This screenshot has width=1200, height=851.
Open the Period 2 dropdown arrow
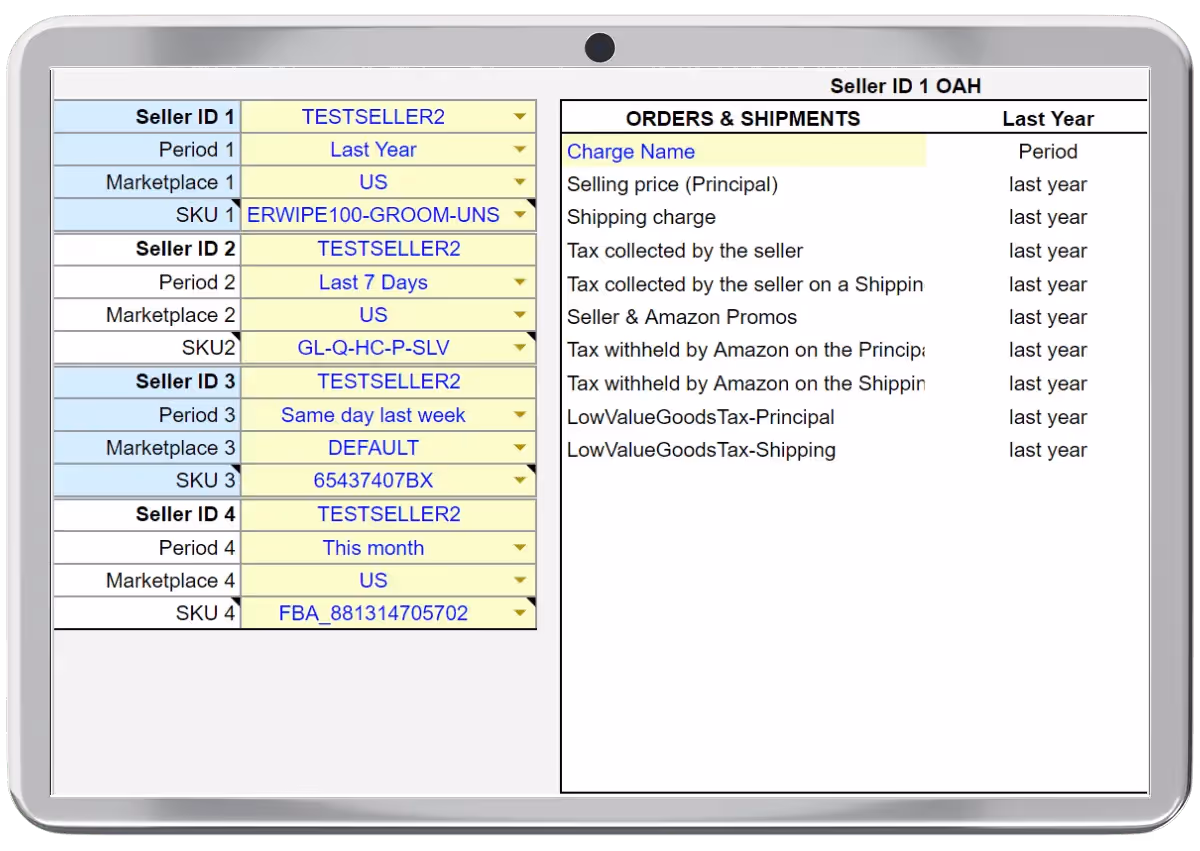click(x=519, y=283)
